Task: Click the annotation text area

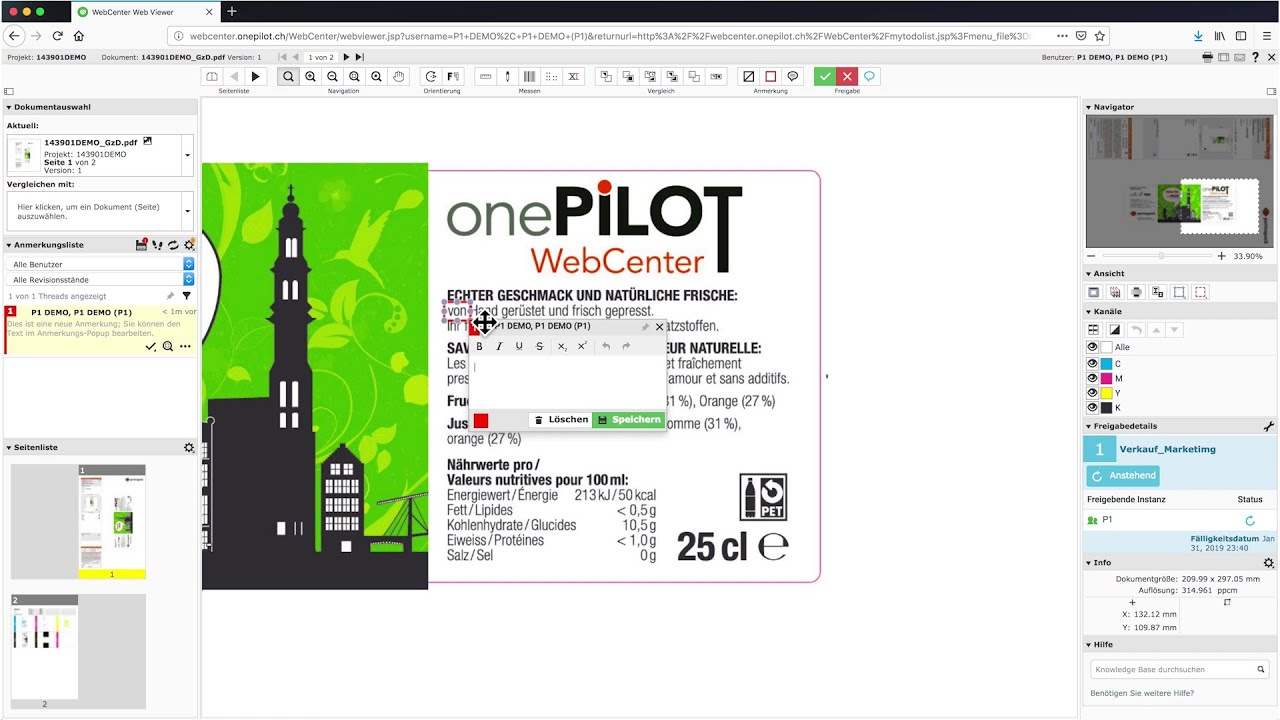Action: pyautogui.click(x=567, y=382)
